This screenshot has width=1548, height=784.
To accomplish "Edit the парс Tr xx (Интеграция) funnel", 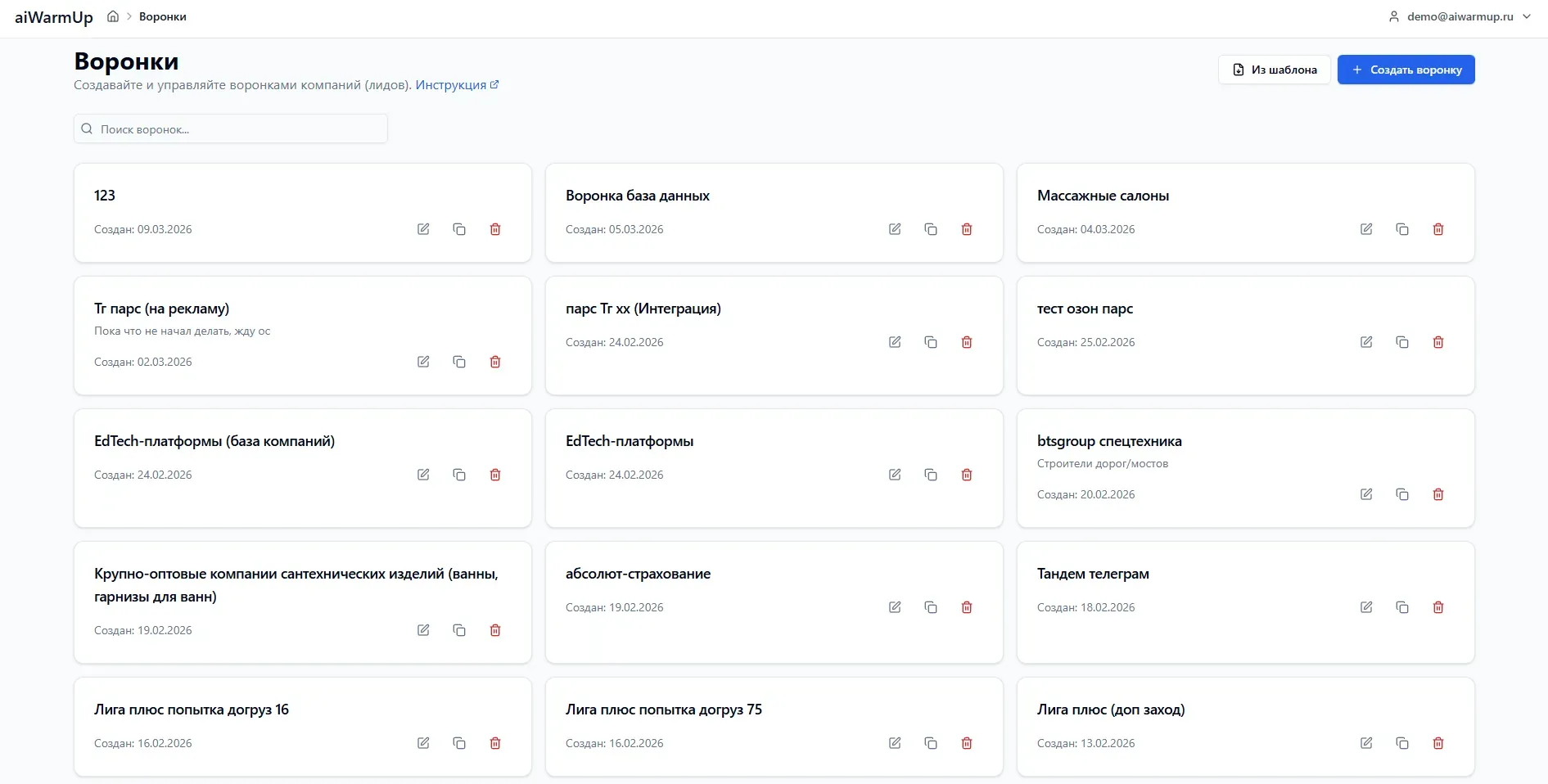I will [895, 342].
